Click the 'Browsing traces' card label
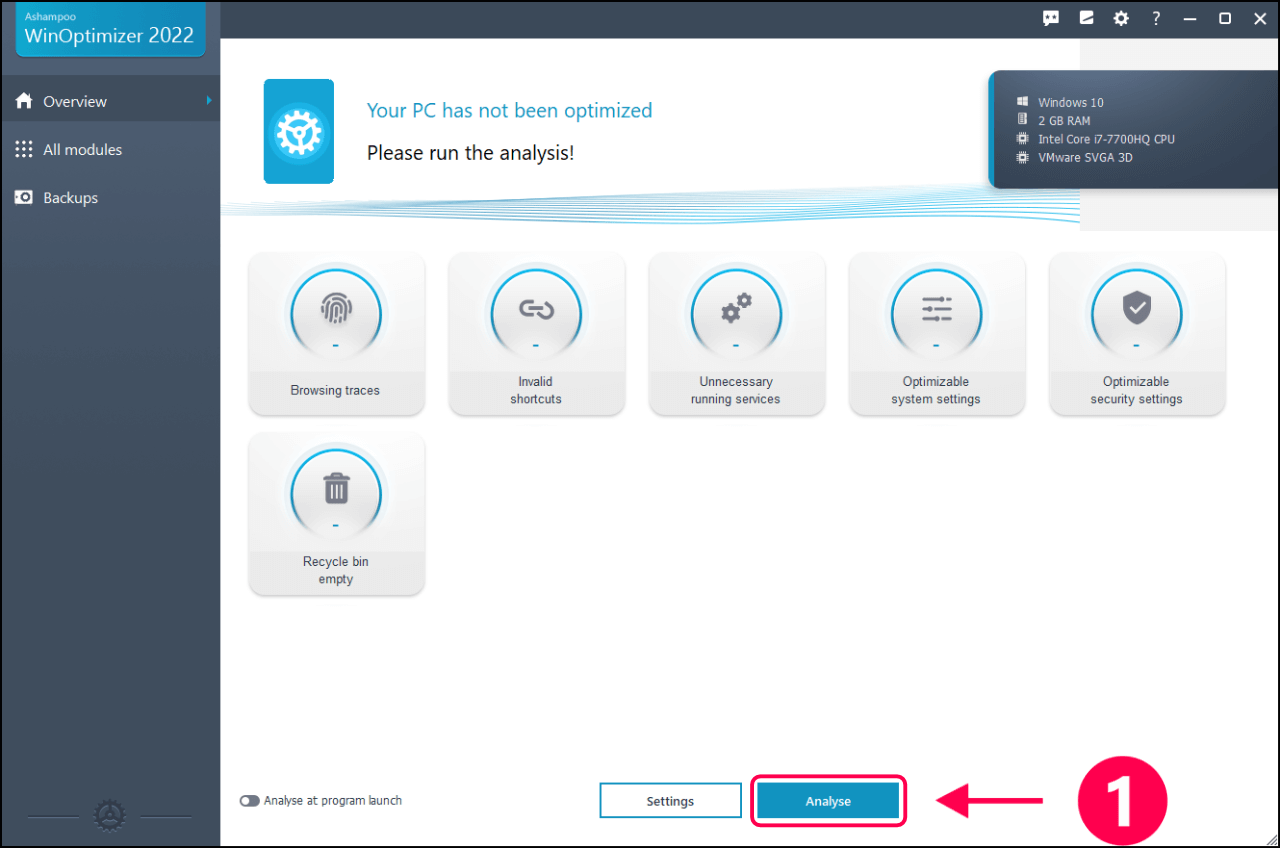 tap(335, 390)
